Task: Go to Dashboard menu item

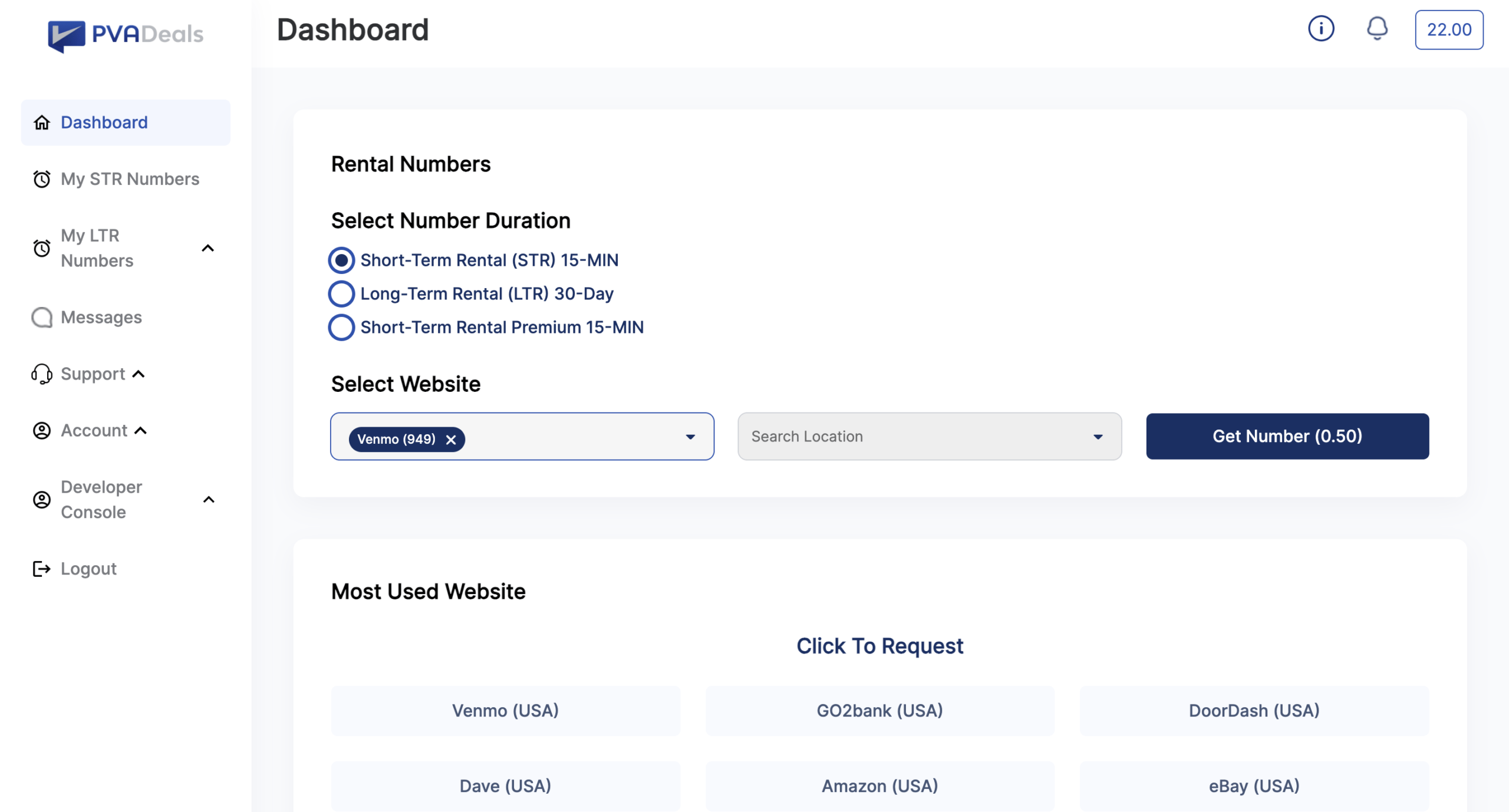Action: (126, 123)
